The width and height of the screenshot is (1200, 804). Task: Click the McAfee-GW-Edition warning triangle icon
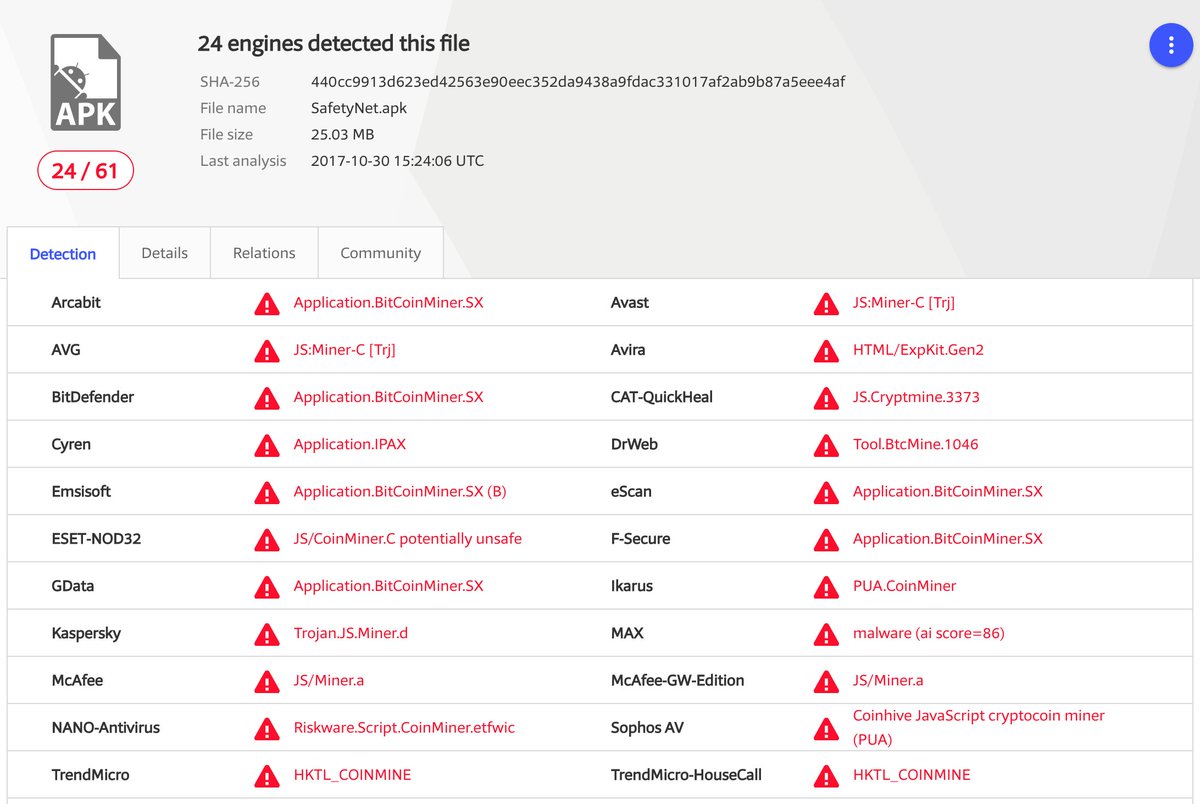coord(826,681)
